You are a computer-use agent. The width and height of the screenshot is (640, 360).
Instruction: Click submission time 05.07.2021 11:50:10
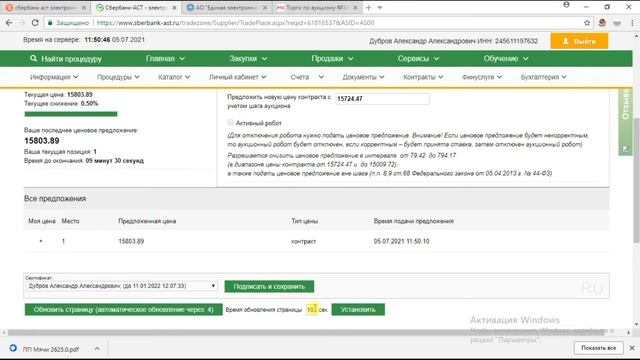(x=401, y=241)
